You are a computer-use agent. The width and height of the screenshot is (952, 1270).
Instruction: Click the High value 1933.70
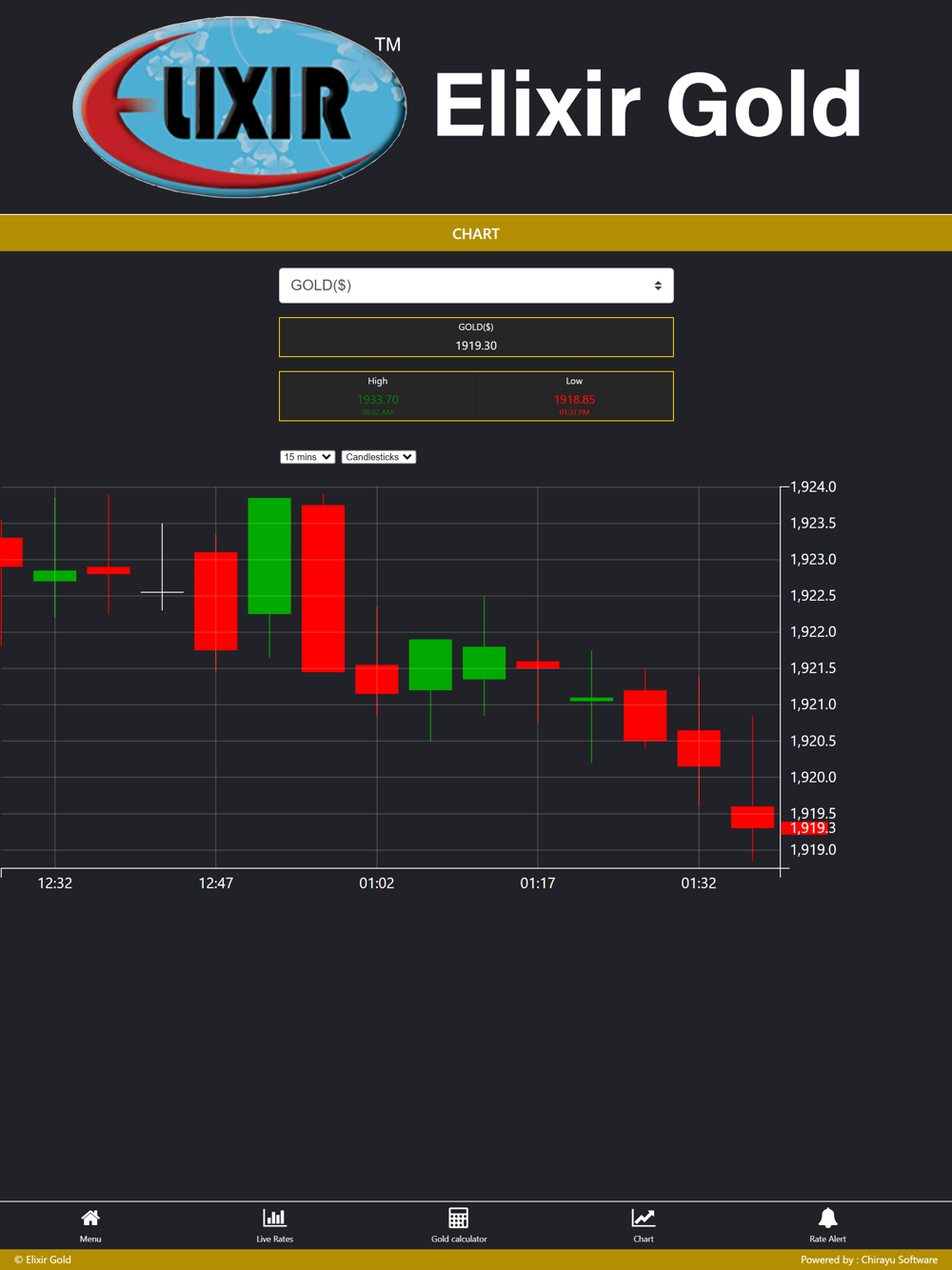tap(378, 400)
